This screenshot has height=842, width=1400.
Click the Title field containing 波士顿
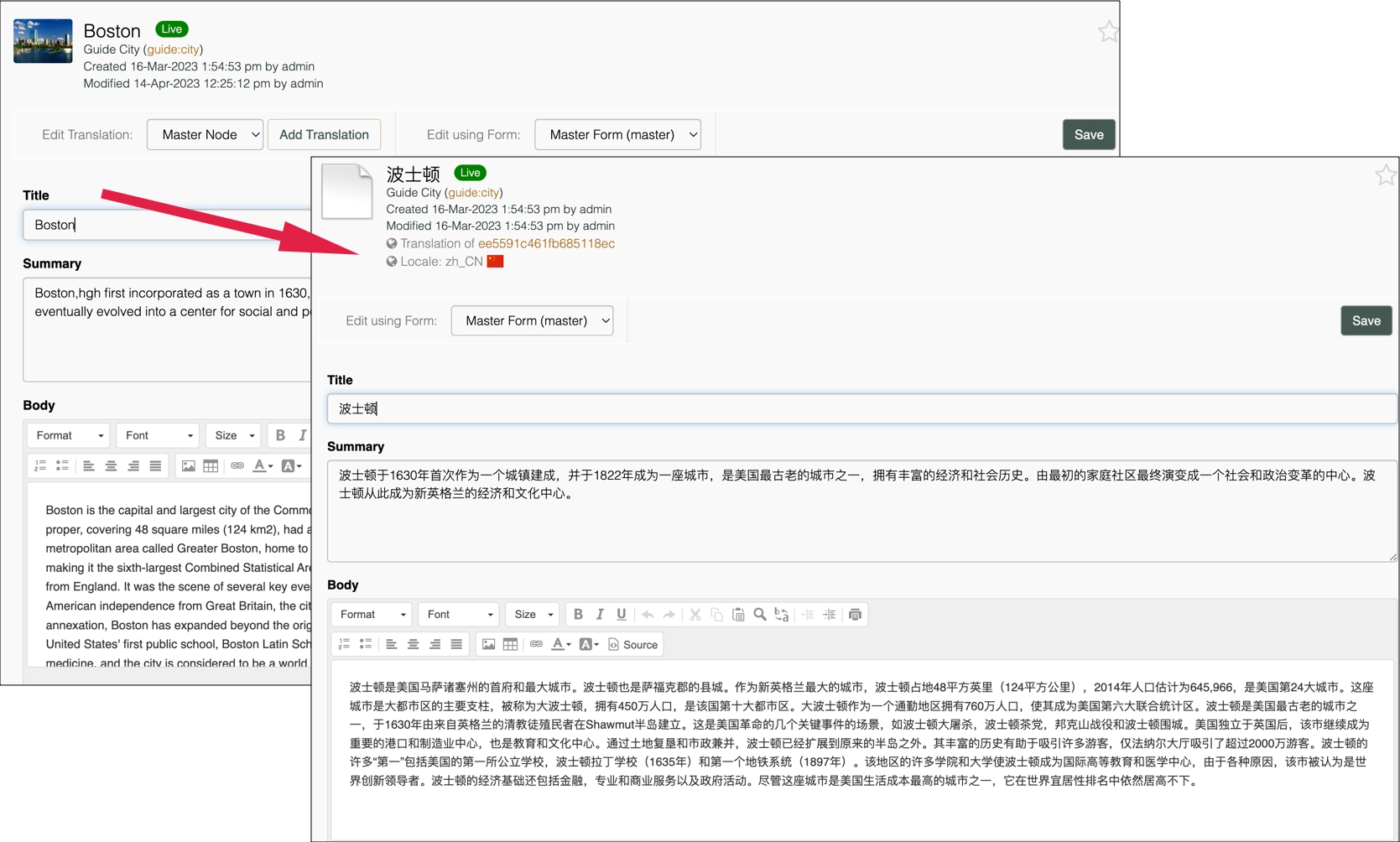861,408
